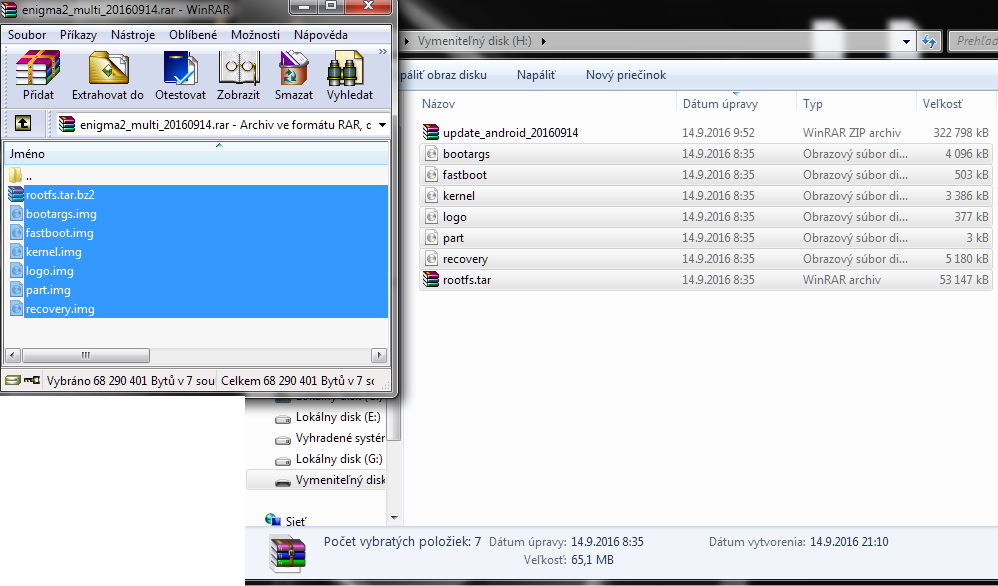Select part file in Explorer
The image size is (998, 586).
[x=705, y=238]
